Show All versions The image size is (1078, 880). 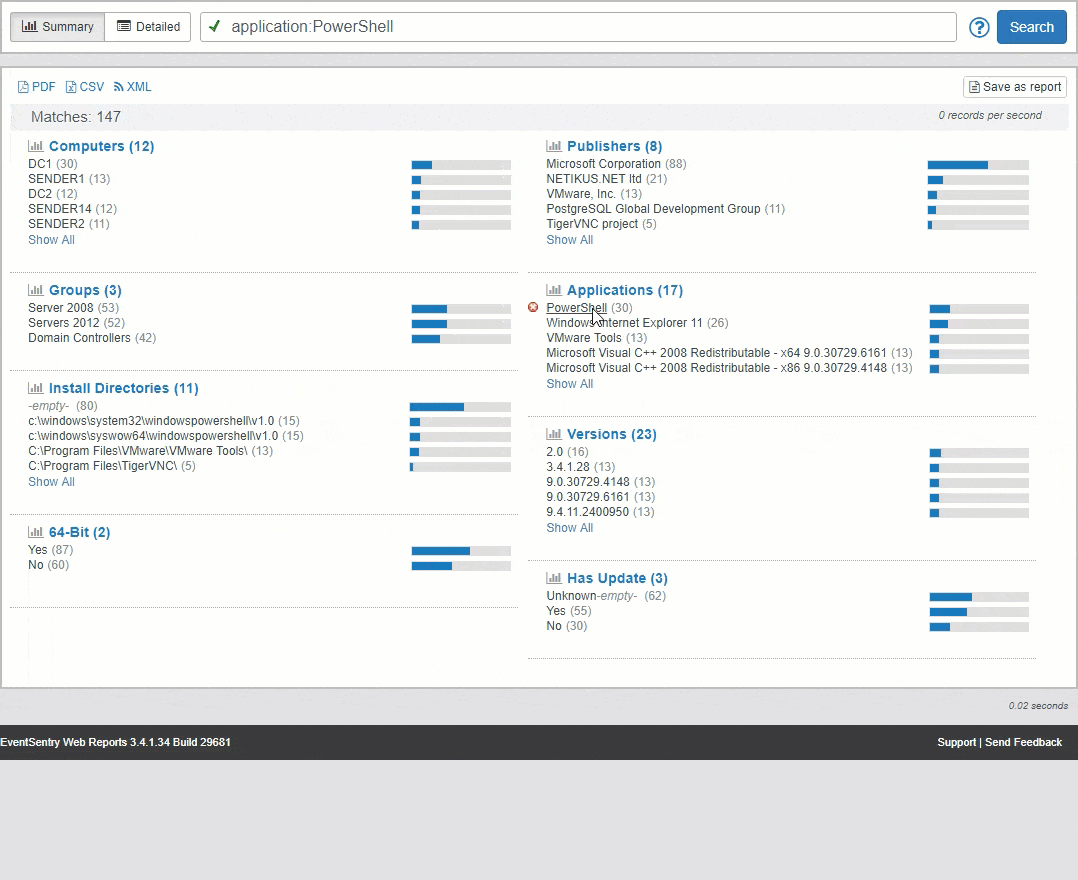569,528
